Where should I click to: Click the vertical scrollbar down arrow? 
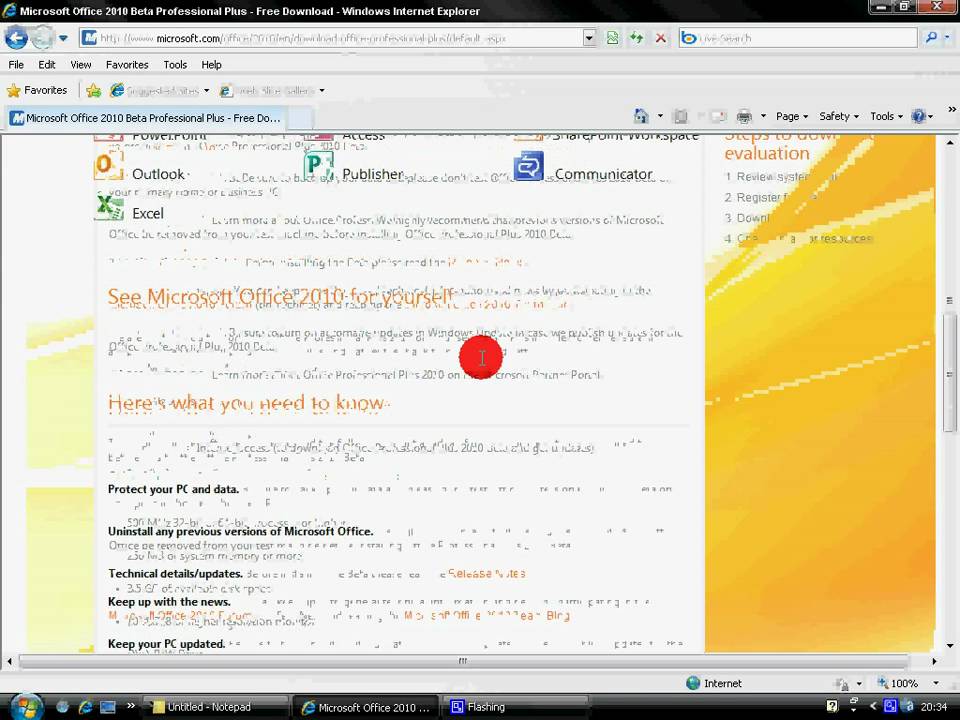(x=950, y=645)
